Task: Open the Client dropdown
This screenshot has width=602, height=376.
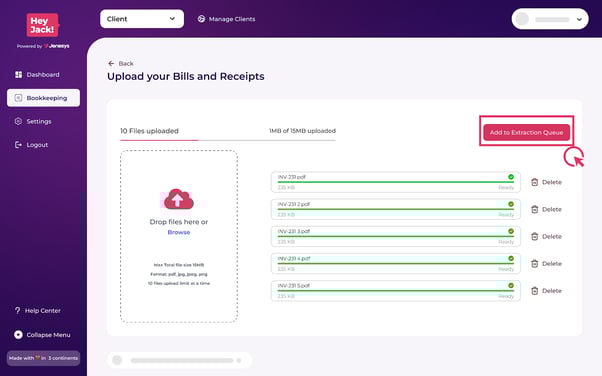Action: pos(142,19)
